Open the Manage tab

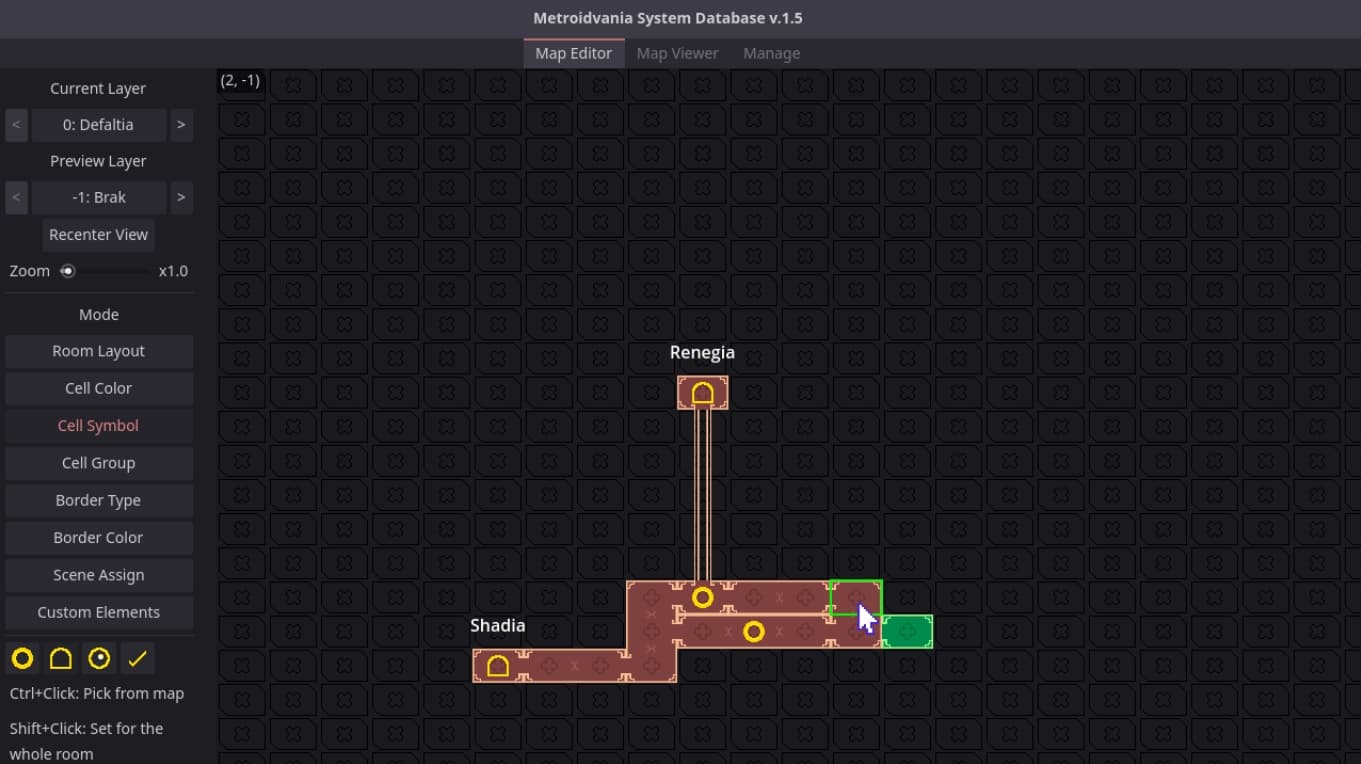tap(771, 53)
